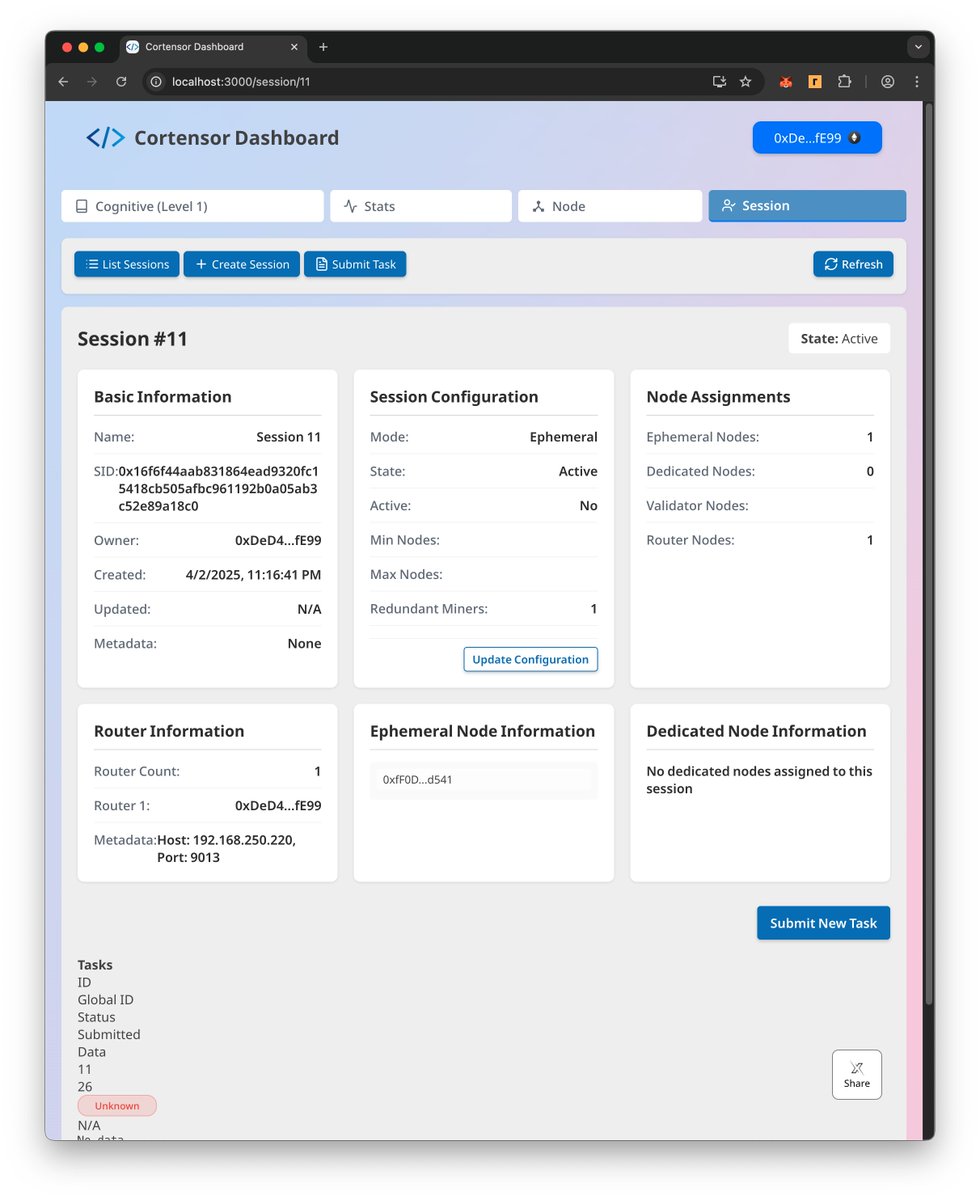Click the task global ID 26
This screenshot has width=980, height=1200.
click(x=85, y=1087)
